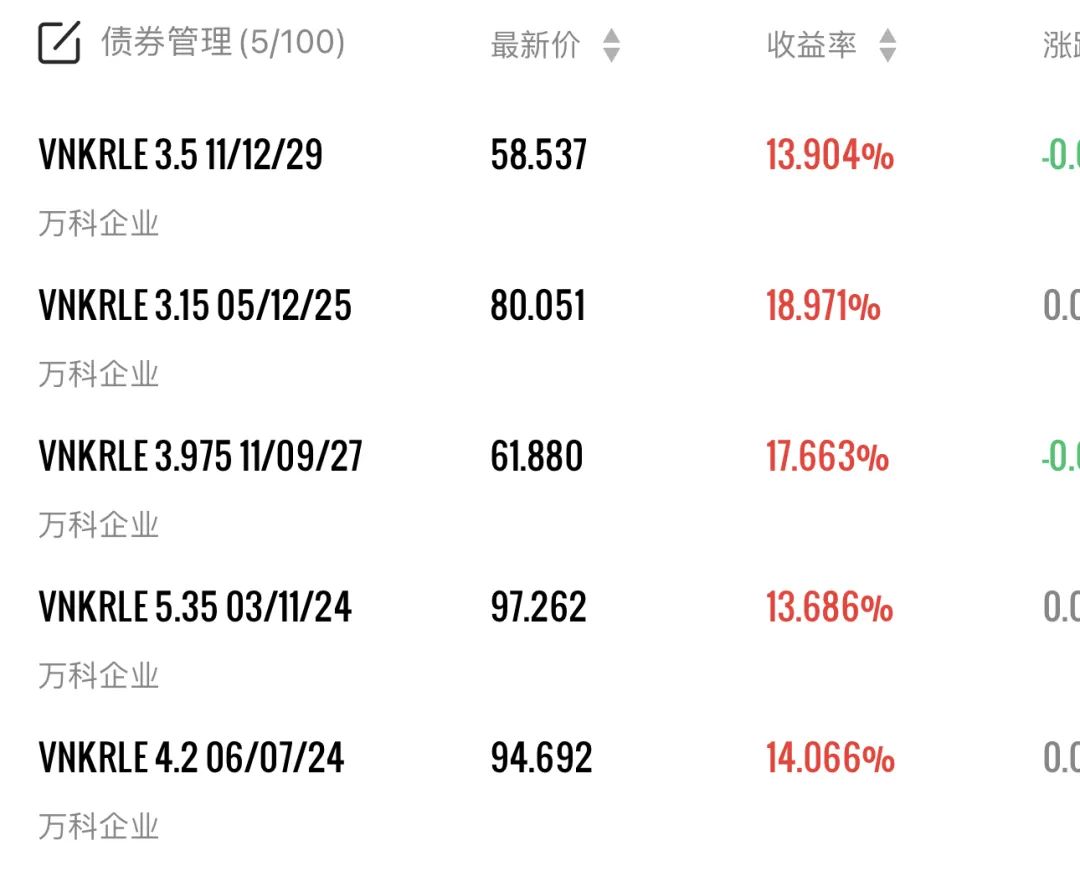The height and width of the screenshot is (882, 1080).
Task: Tap the latest price 97.262
Action: pyautogui.click(x=538, y=607)
